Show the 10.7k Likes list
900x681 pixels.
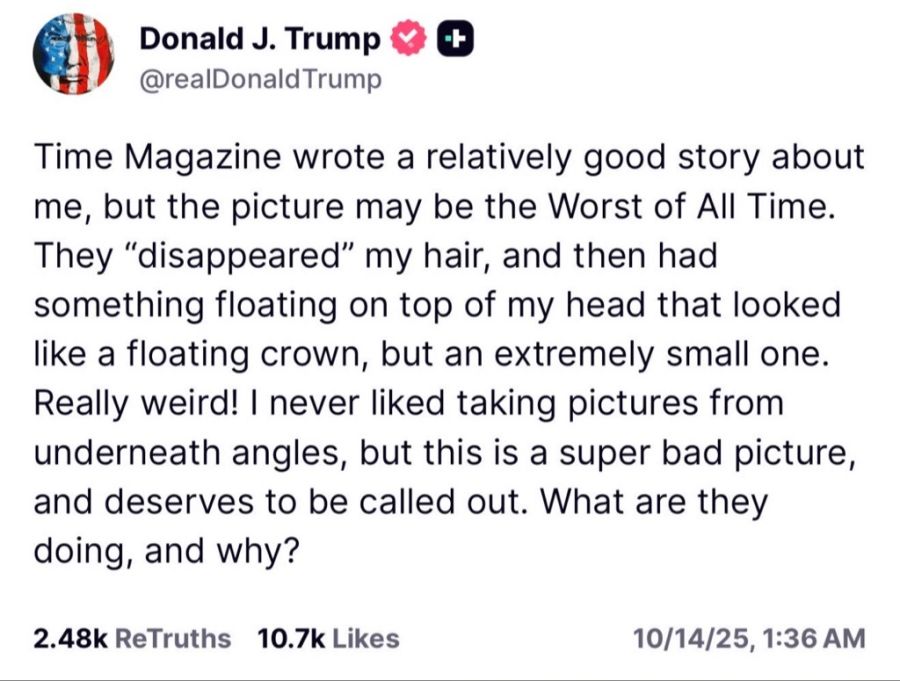coord(329,638)
